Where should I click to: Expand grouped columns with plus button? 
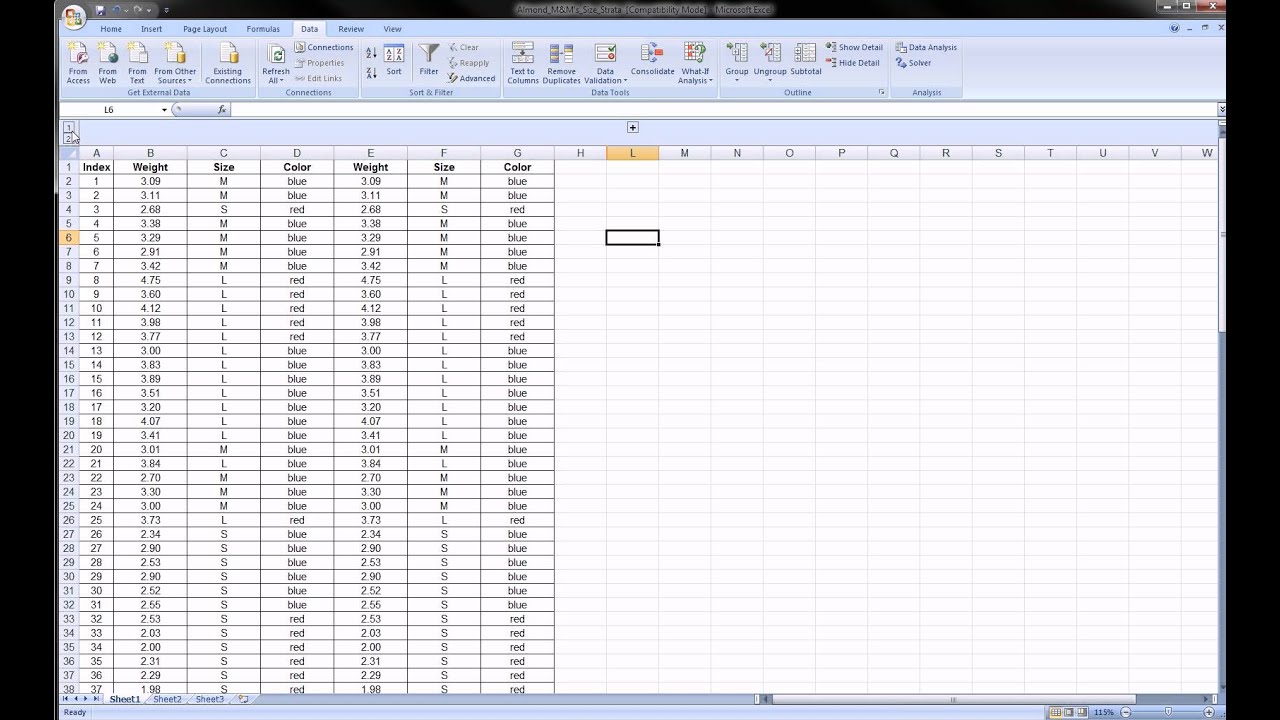coord(632,127)
